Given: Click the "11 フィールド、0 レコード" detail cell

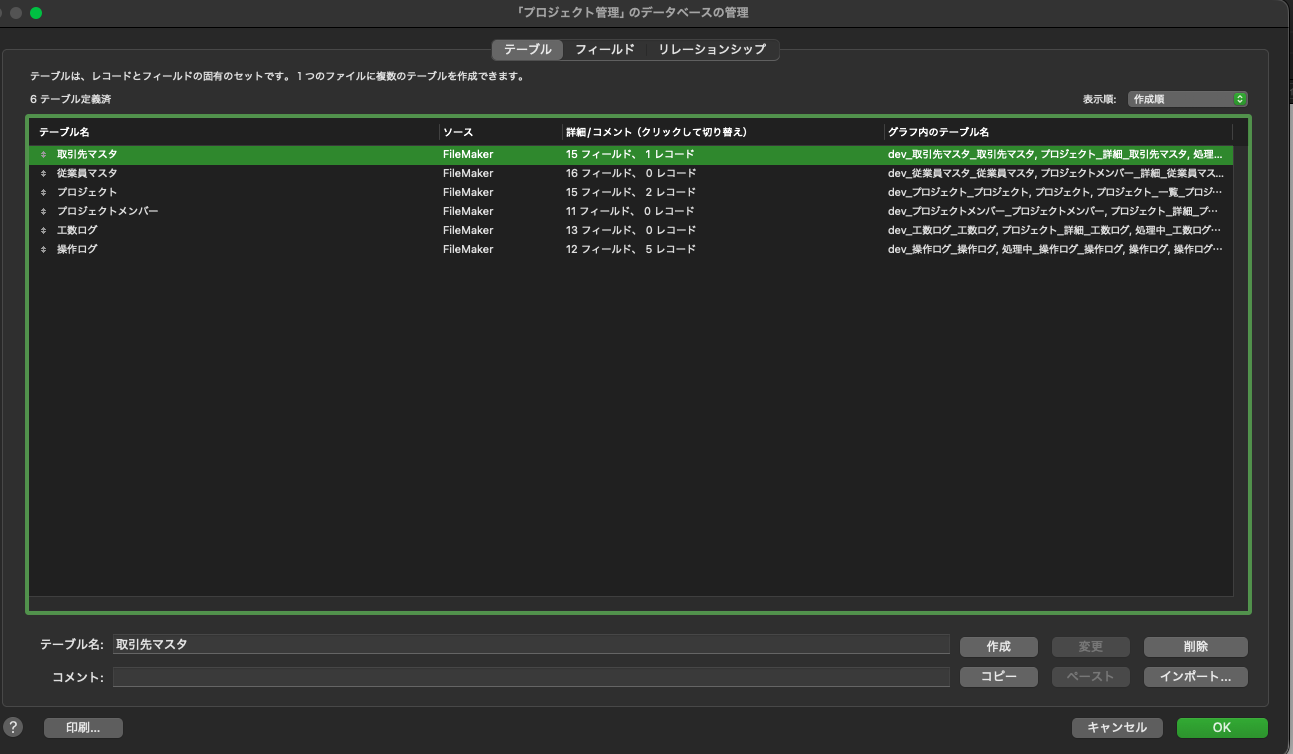Looking at the screenshot, I should click(630, 212).
